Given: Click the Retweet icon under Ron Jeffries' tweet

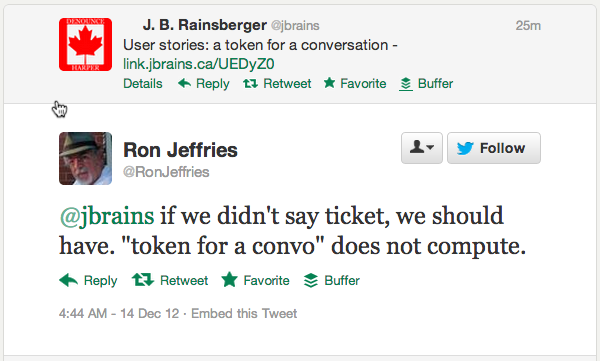Looking at the screenshot, I should pos(143,280).
